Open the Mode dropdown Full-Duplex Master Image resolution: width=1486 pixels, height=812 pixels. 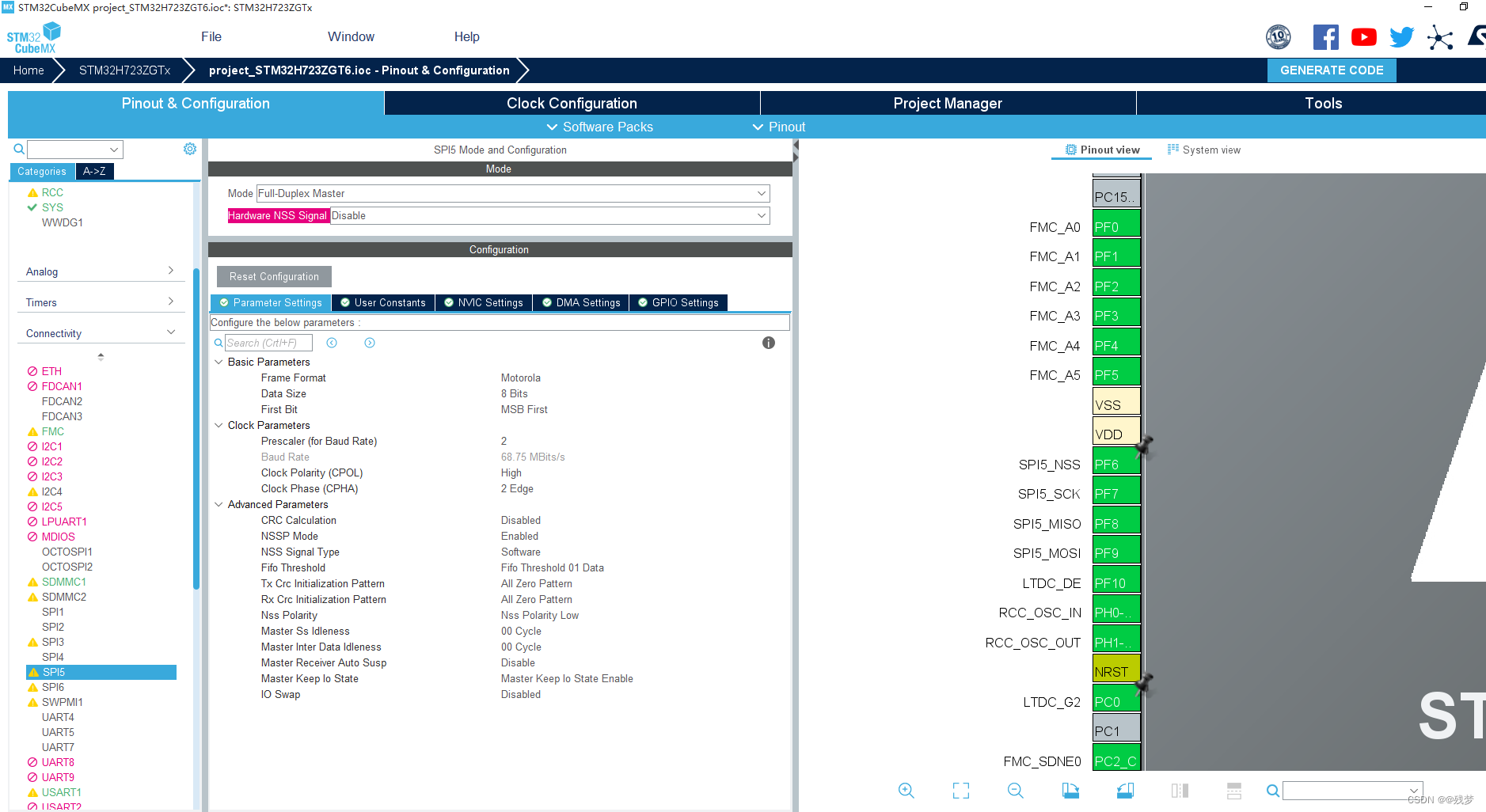(512, 193)
